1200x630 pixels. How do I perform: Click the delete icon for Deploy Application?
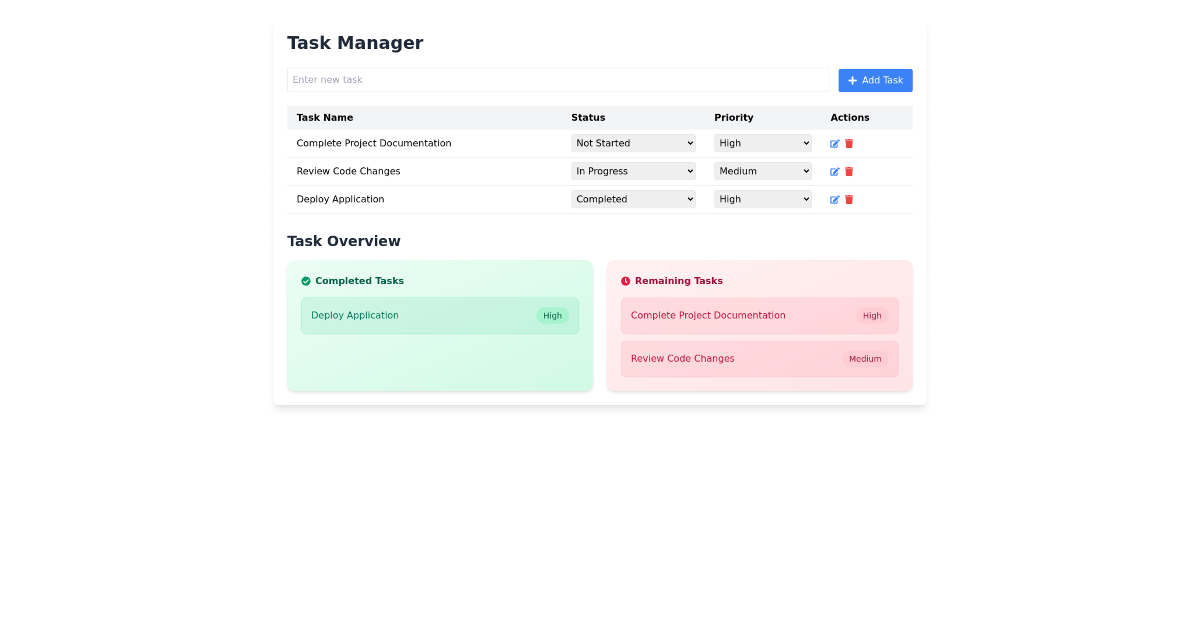click(x=849, y=199)
